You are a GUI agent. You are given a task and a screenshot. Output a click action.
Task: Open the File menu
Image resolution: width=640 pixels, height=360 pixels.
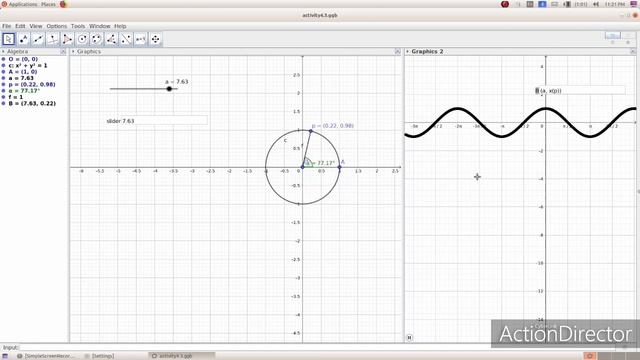click(7, 26)
